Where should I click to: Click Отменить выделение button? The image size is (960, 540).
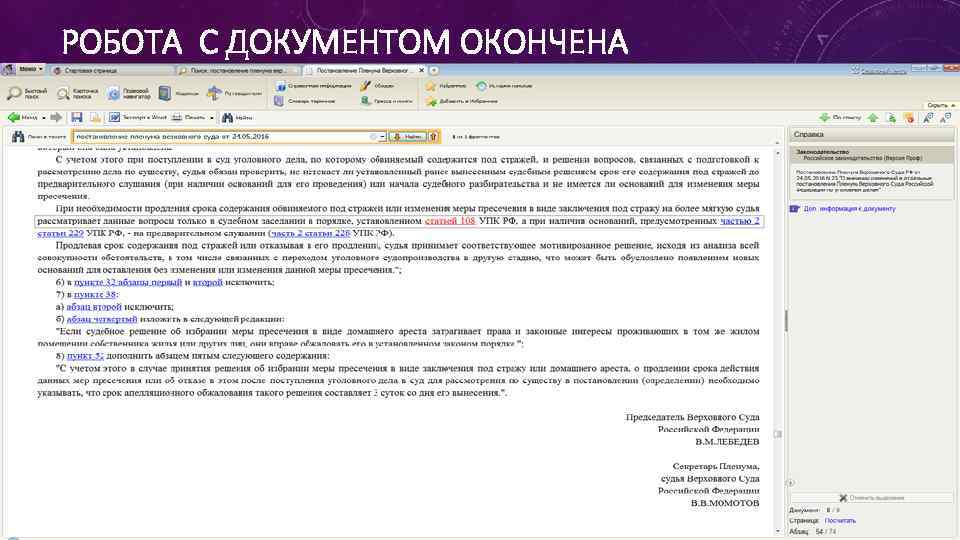tap(872, 498)
